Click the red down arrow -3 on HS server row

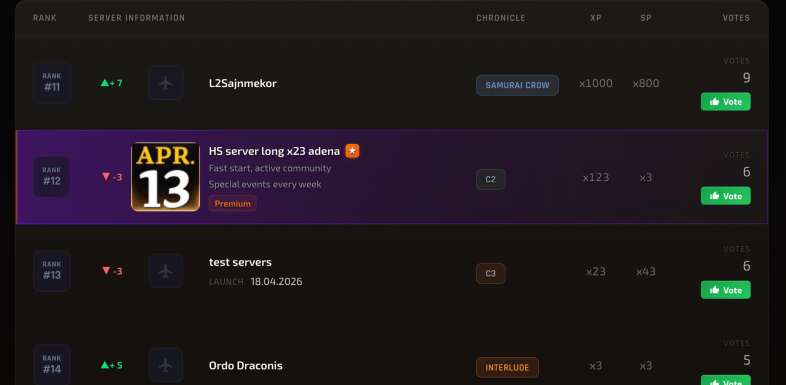112,177
